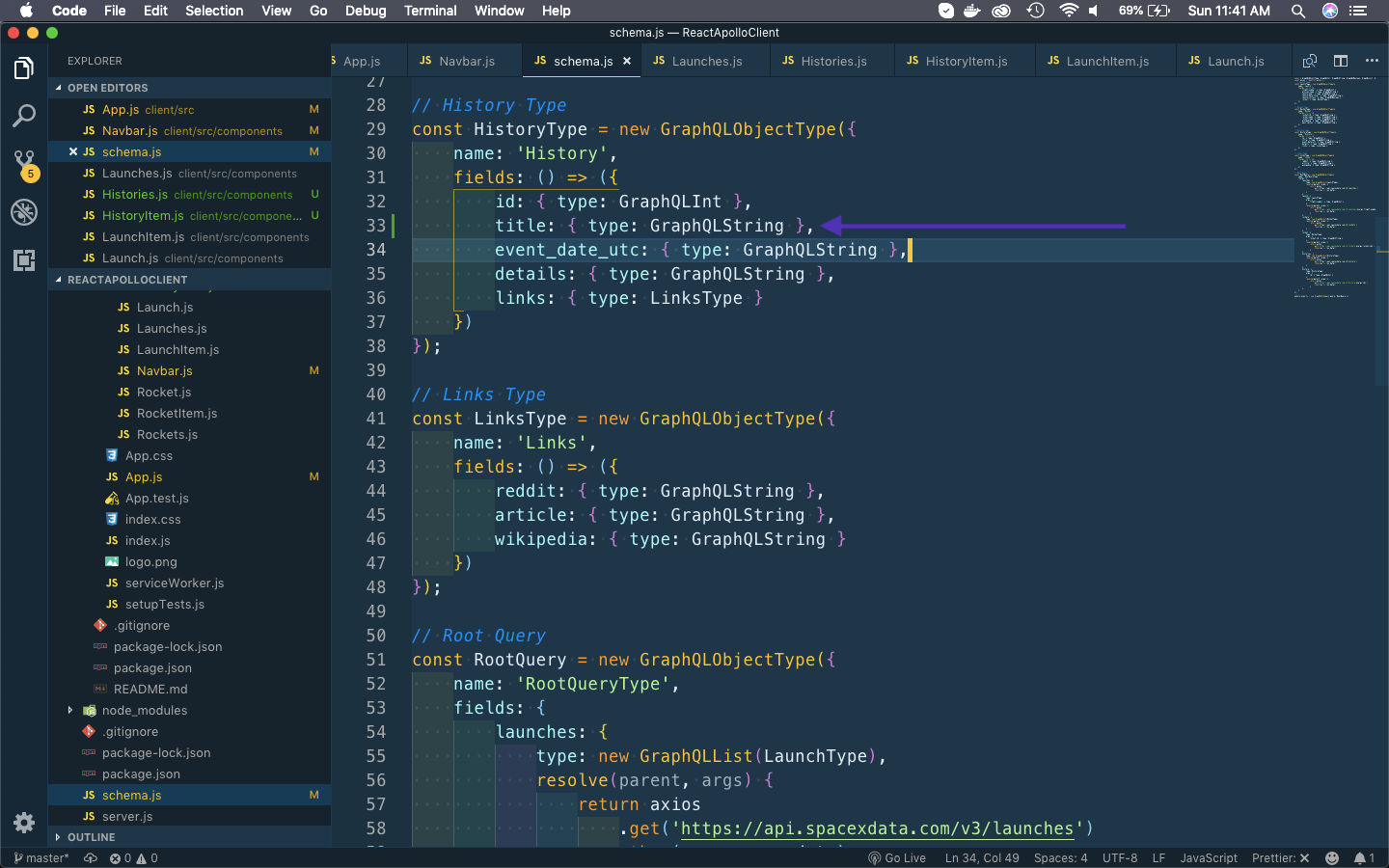Open README.md in the file tree
Image resolution: width=1389 pixels, height=868 pixels.
coord(189,690)
